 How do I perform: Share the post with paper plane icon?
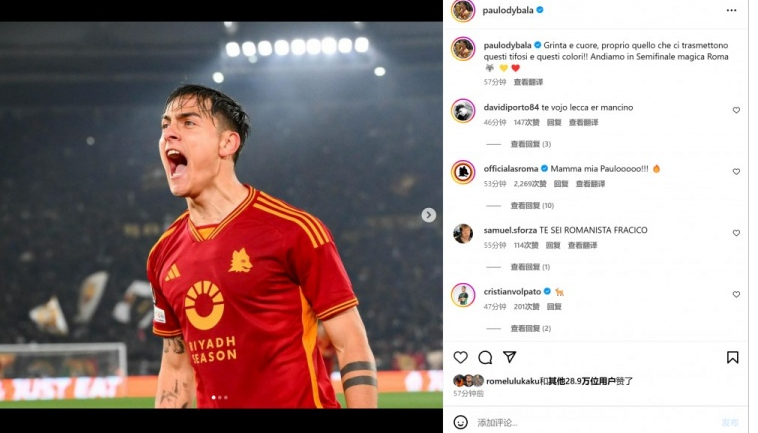510,357
